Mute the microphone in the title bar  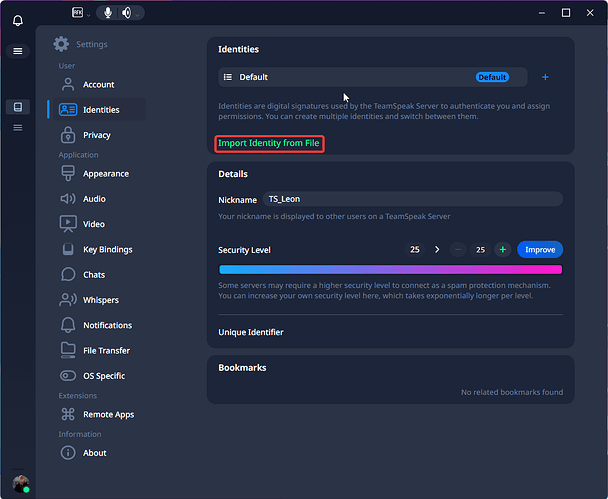click(x=108, y=13)
